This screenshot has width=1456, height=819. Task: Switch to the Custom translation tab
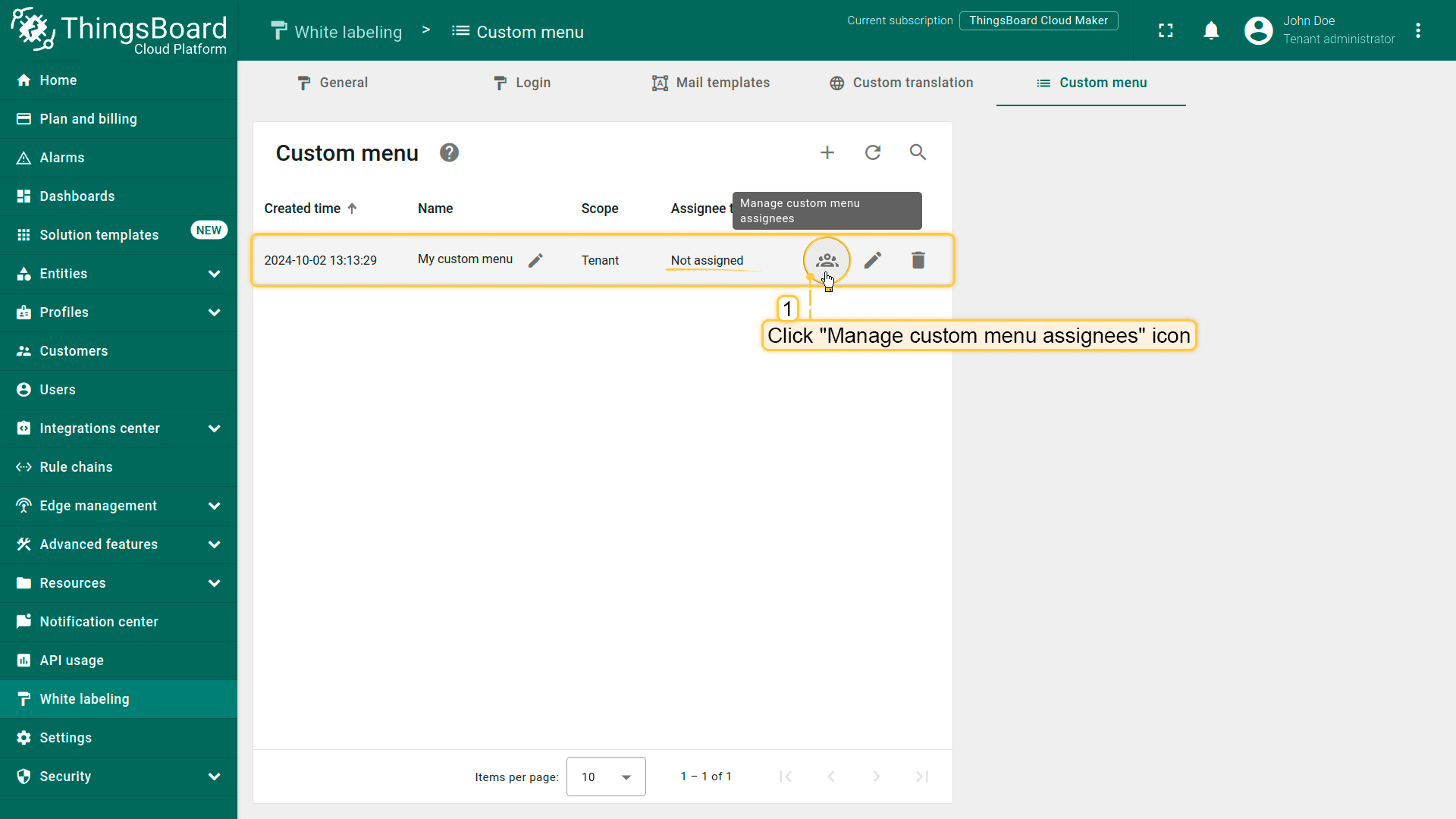point(901,83)
